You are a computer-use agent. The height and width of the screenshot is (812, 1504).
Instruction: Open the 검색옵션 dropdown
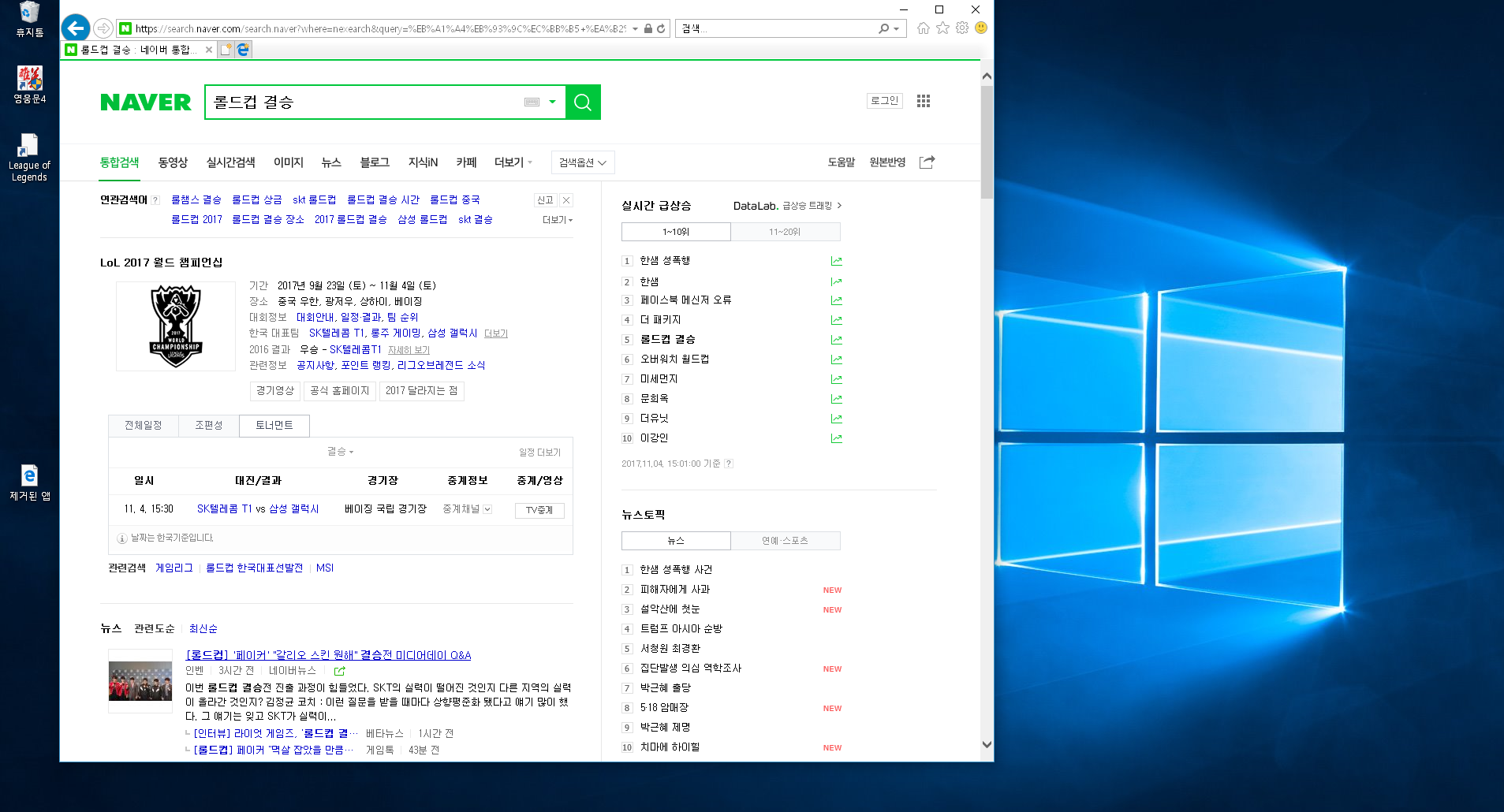(x=583, y=162)
